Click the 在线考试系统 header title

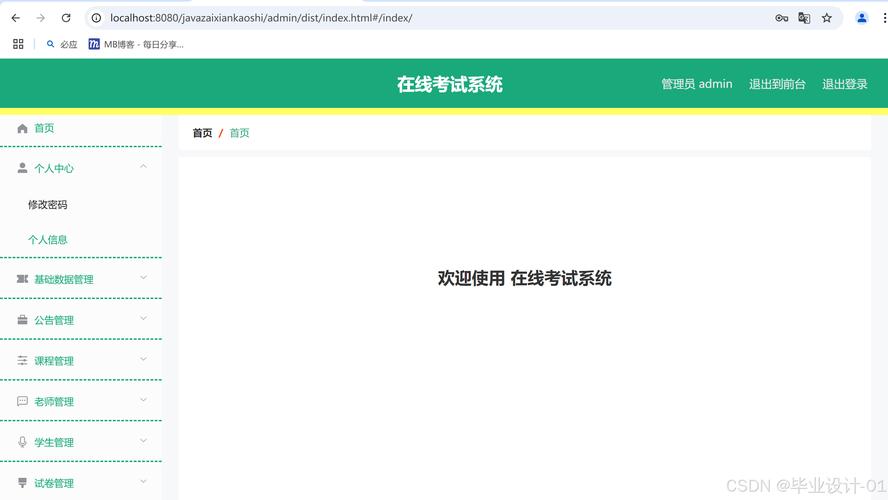tap(450, 84)
